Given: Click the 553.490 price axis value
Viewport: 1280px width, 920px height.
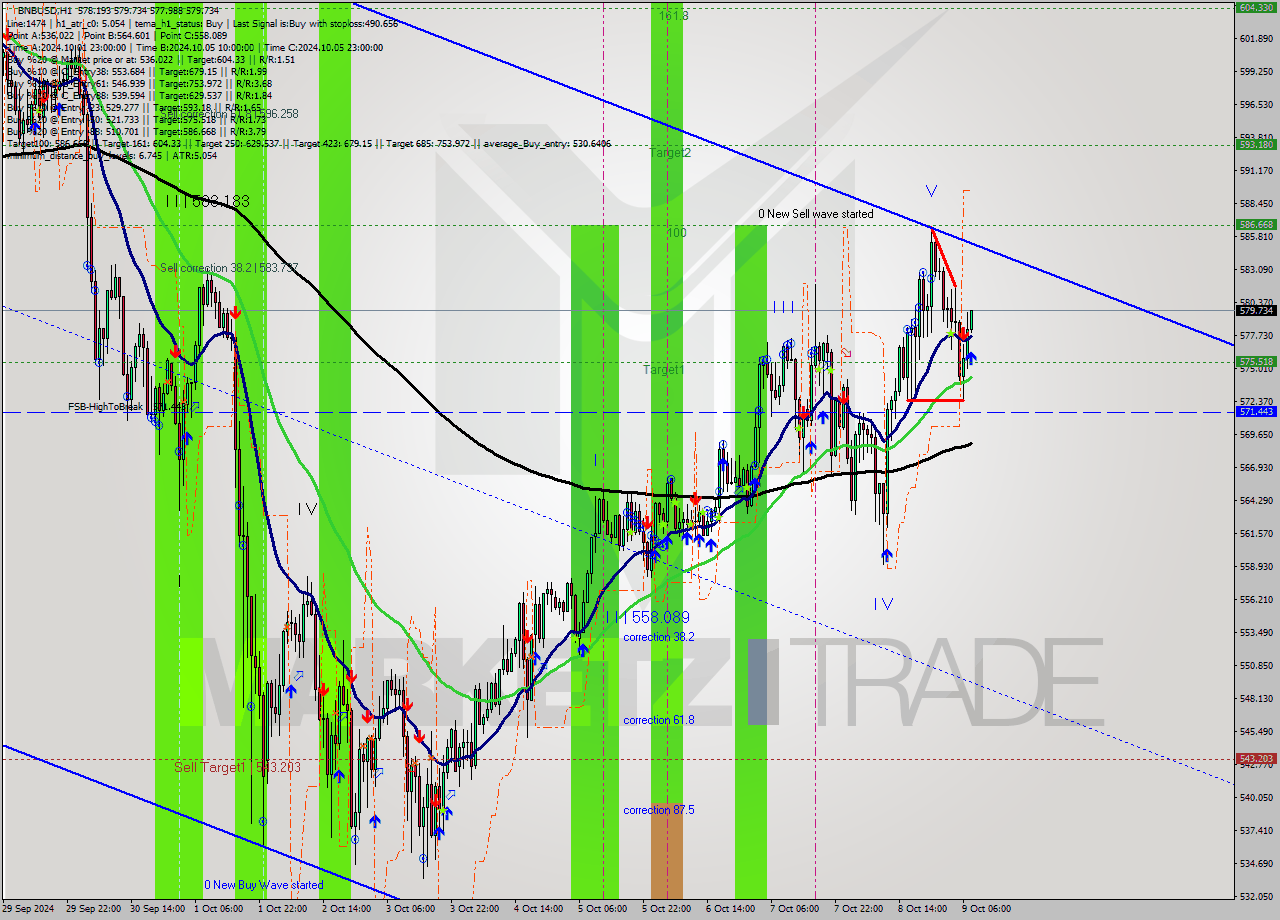Looking at the screenshot, I should click(1256, 632).
